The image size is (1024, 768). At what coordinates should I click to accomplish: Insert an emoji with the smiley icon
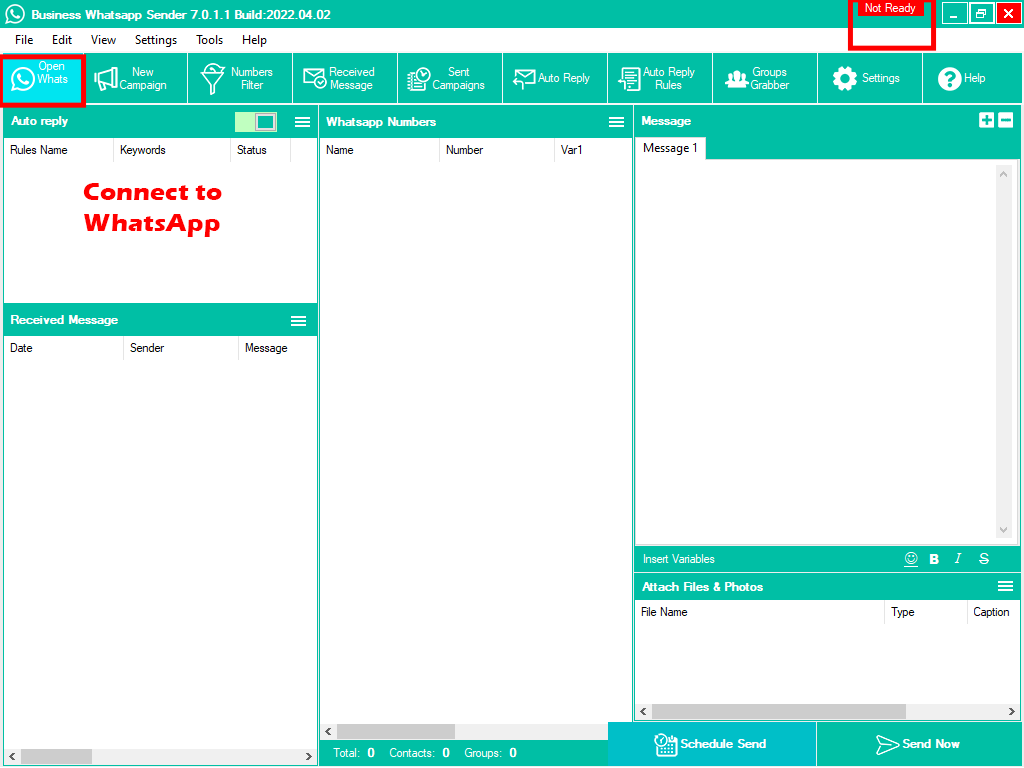[911, 559]
